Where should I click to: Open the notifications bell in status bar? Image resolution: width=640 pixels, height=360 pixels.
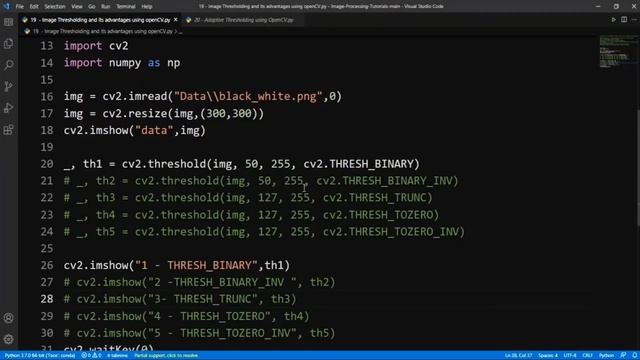click(x=634, y=356)
